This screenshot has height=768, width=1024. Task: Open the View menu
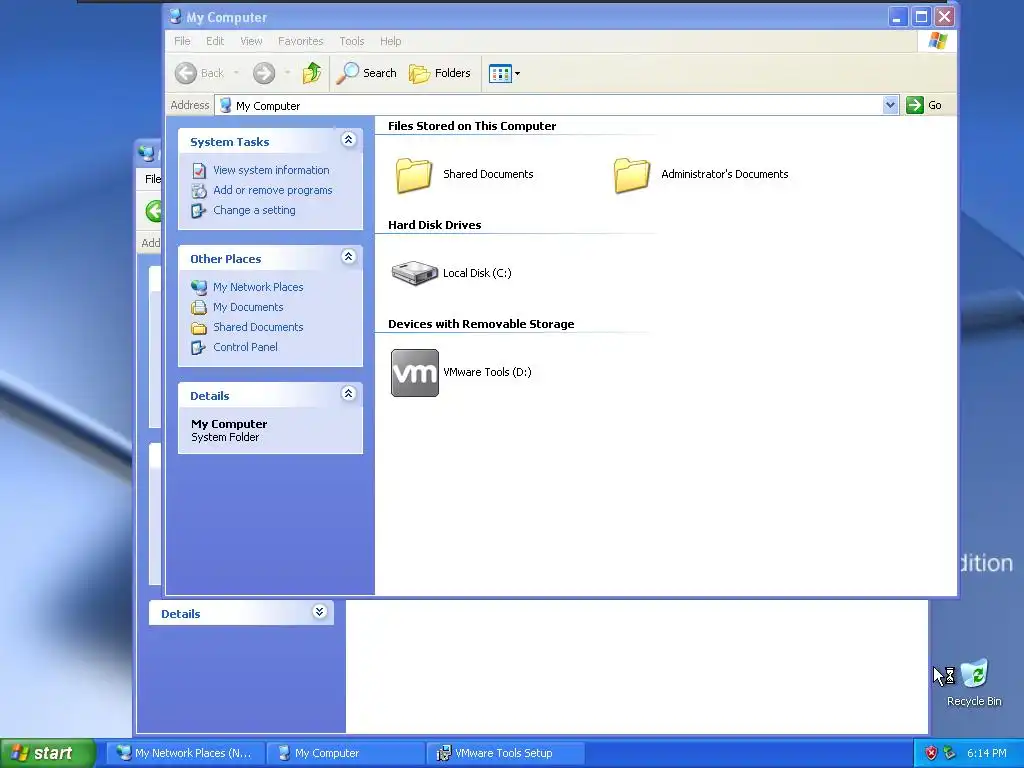[x=251, y=41]
